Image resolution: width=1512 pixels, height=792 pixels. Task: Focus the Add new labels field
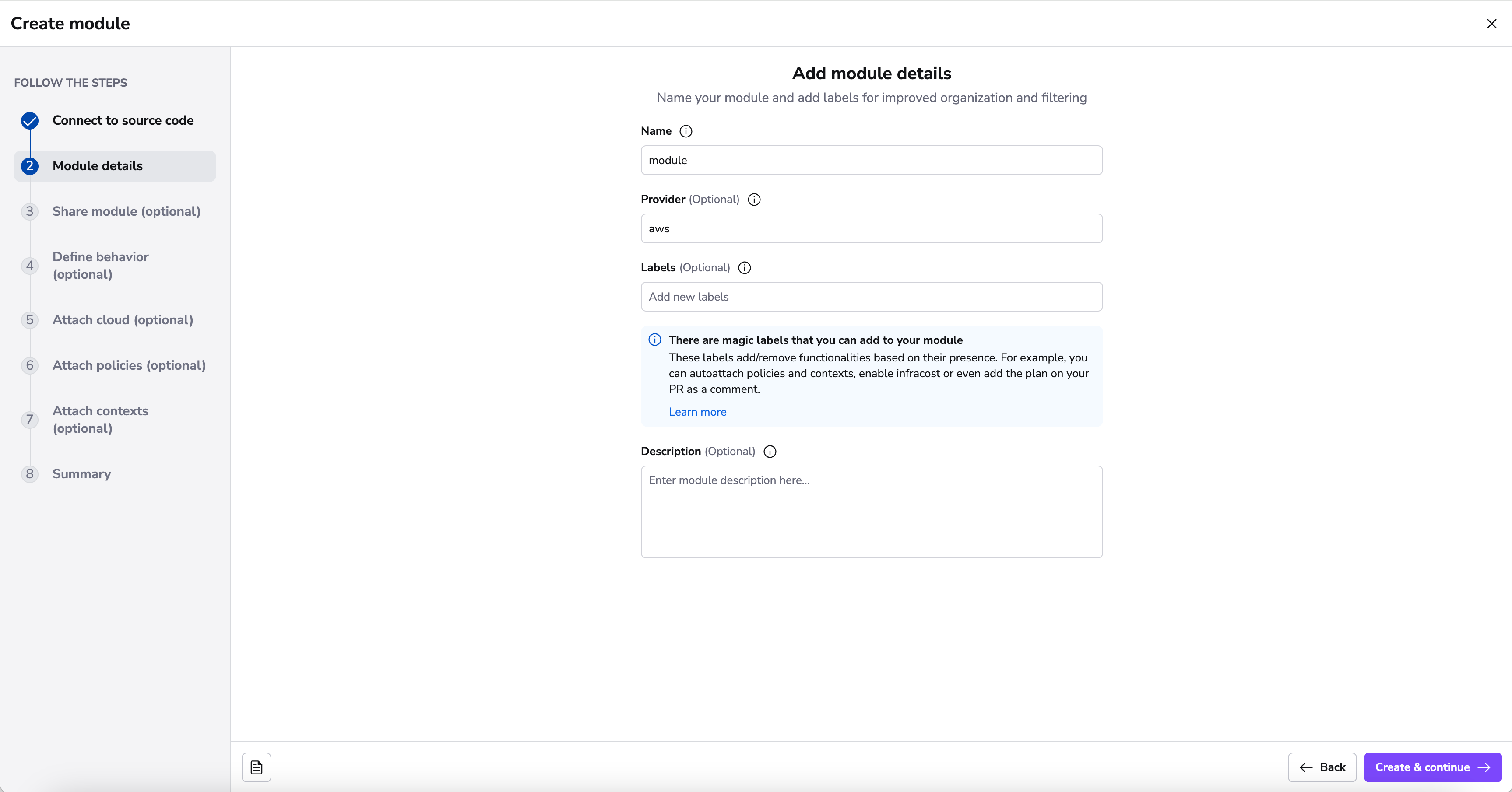tap(871, 297)
